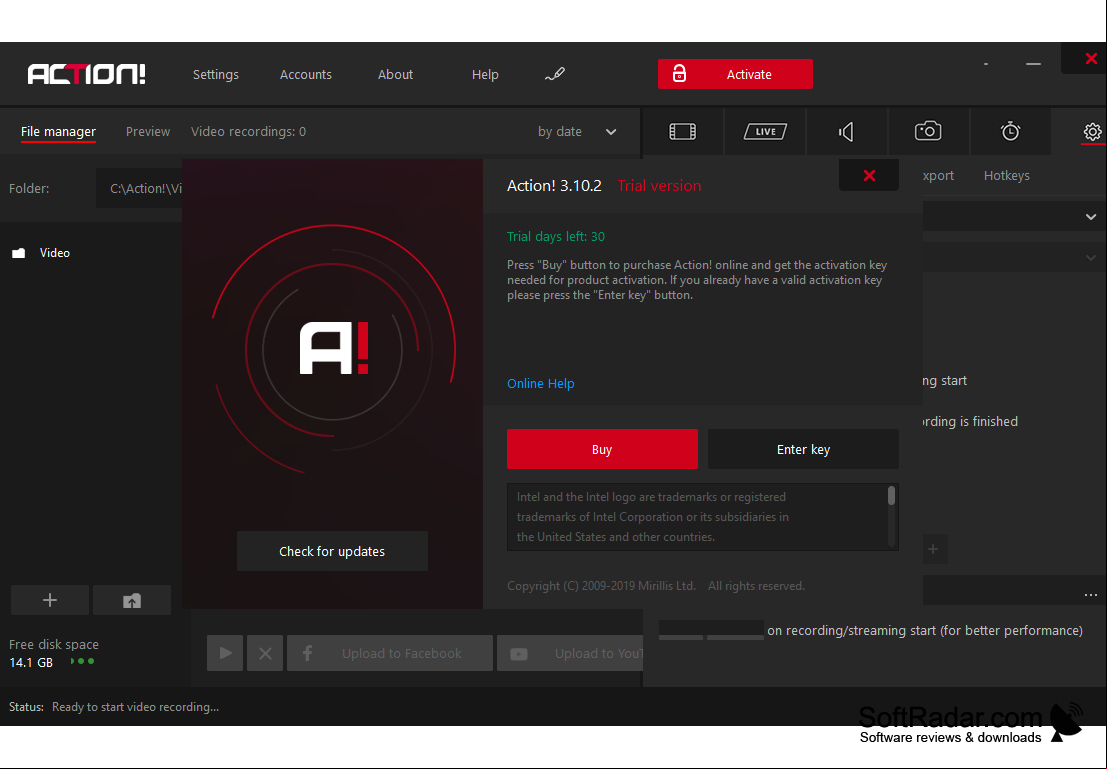Click the open folder location icon
Screen dimensions: 1107x769
[132, 600]
